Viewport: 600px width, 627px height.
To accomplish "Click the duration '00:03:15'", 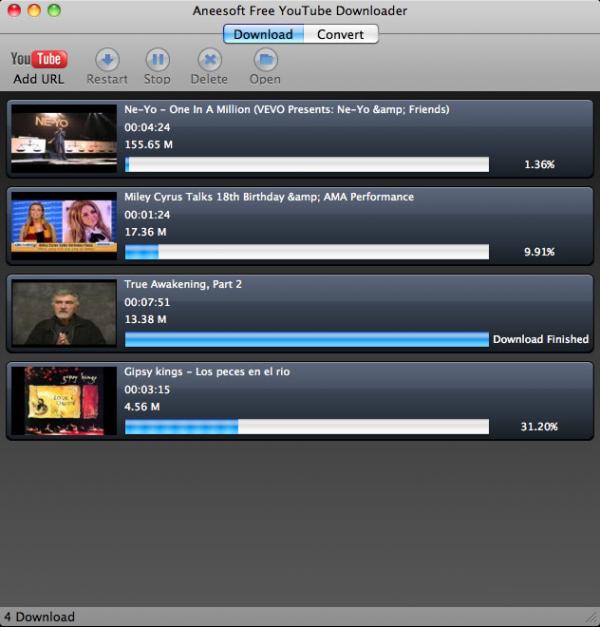I will (x=147, y=390).
